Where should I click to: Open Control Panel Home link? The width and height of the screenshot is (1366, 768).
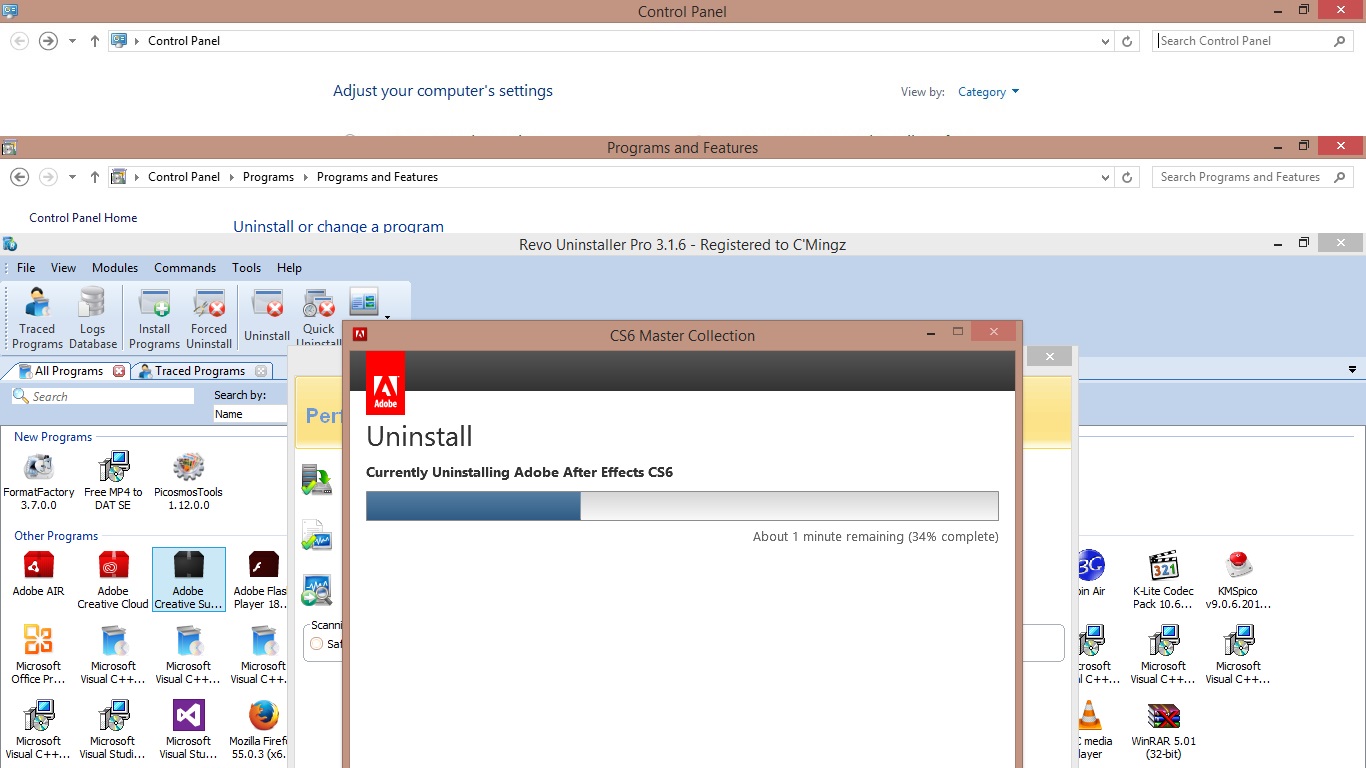[x=83, y=217]
